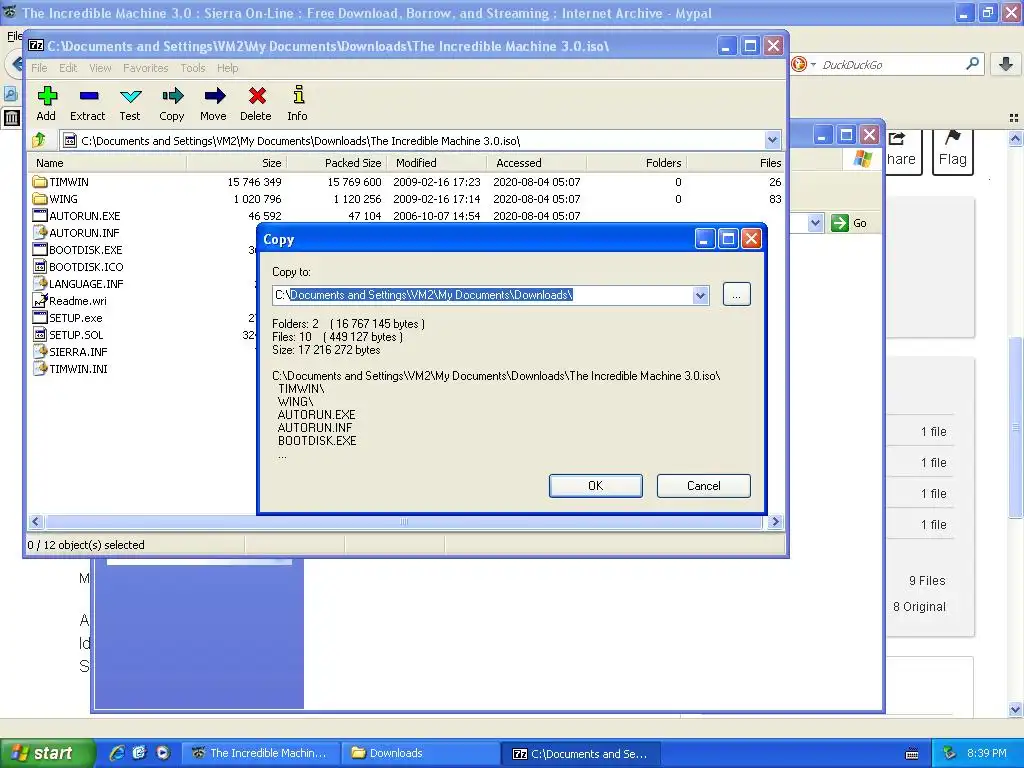
Task: Click the "9 Files" link on page
Action: pyautogui.click(x=927, y=581)
